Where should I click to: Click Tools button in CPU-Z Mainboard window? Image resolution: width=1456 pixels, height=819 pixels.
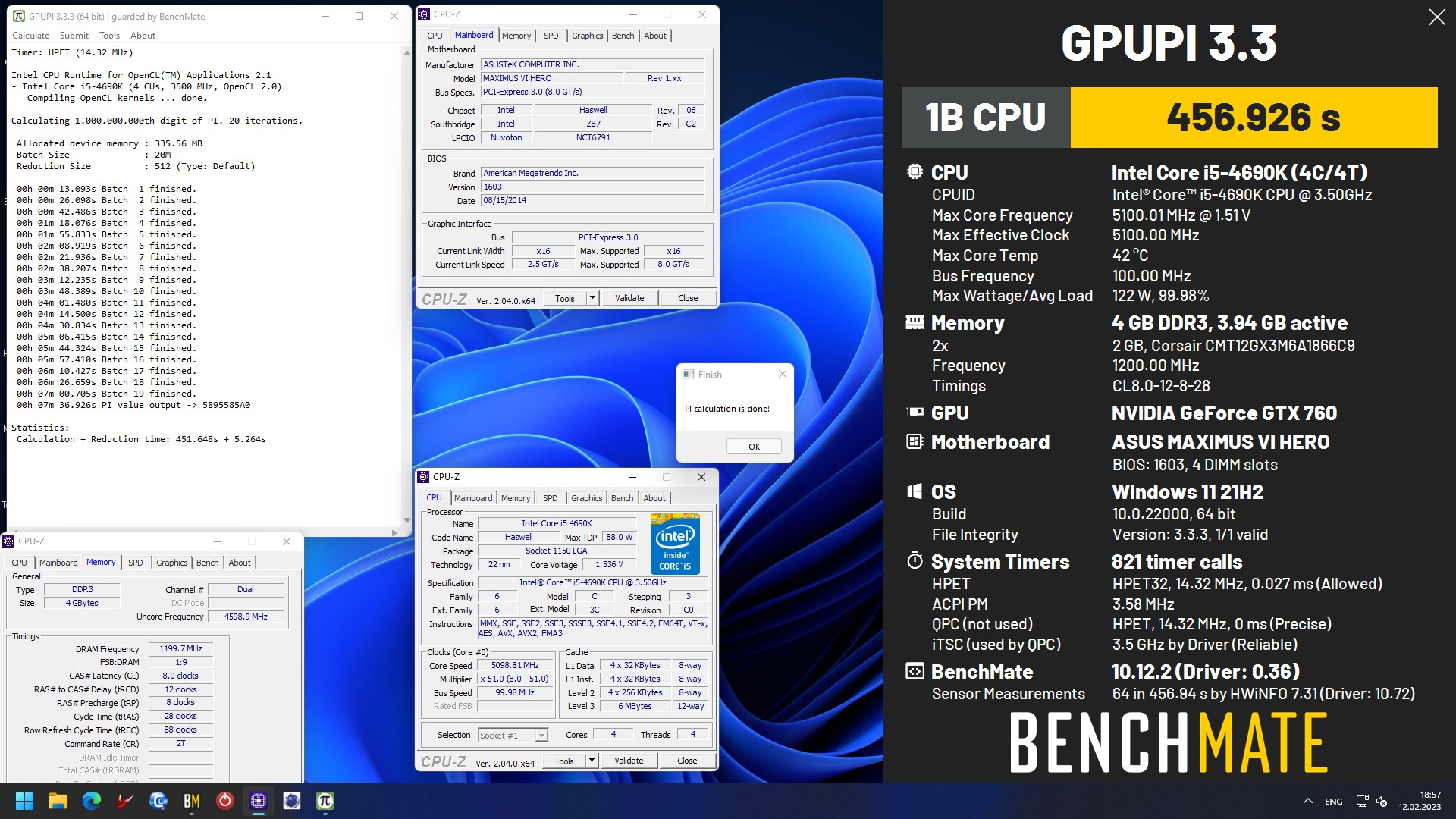[x=565, y=298]
